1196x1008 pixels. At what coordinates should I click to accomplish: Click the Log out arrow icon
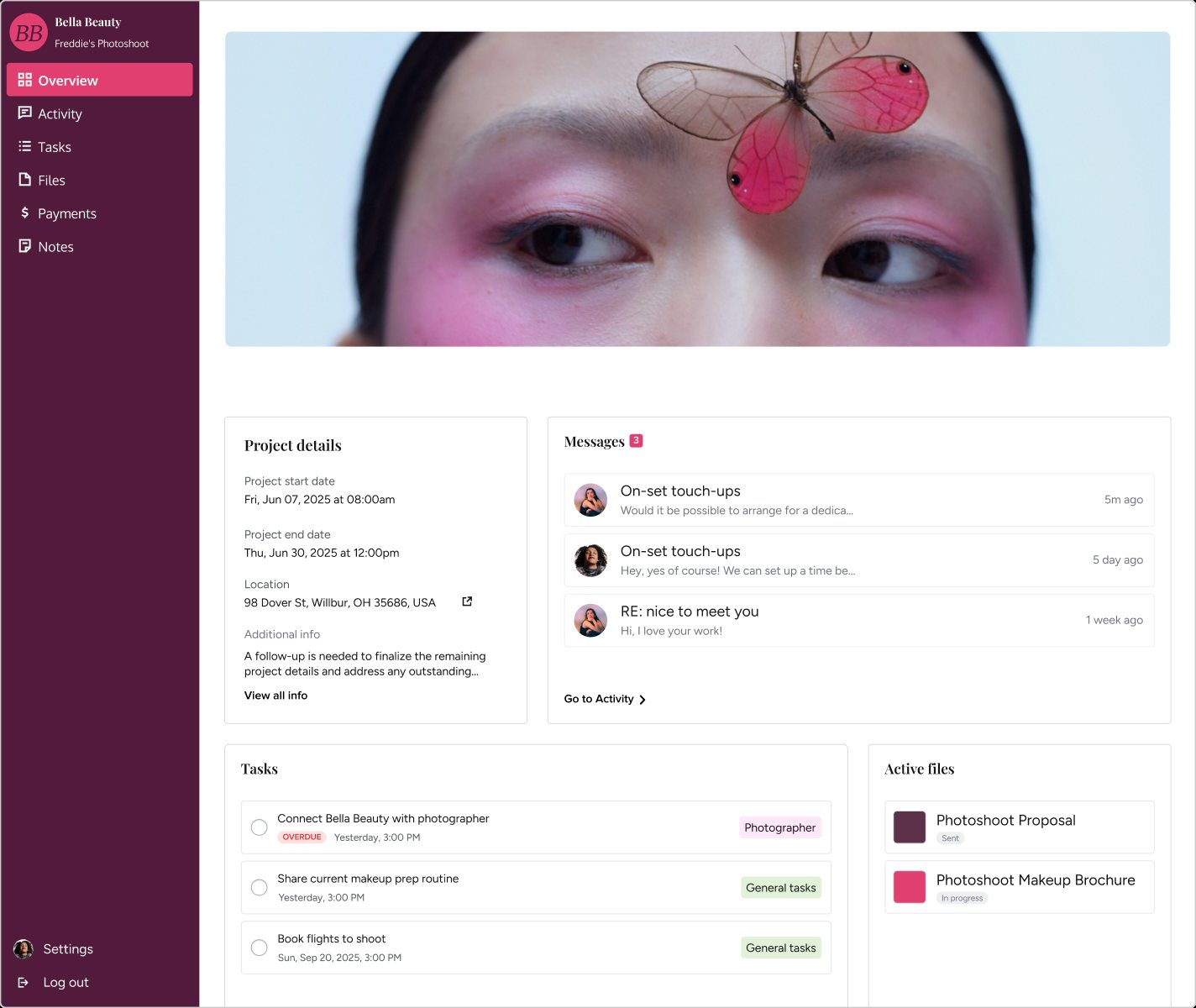(24, 982)
